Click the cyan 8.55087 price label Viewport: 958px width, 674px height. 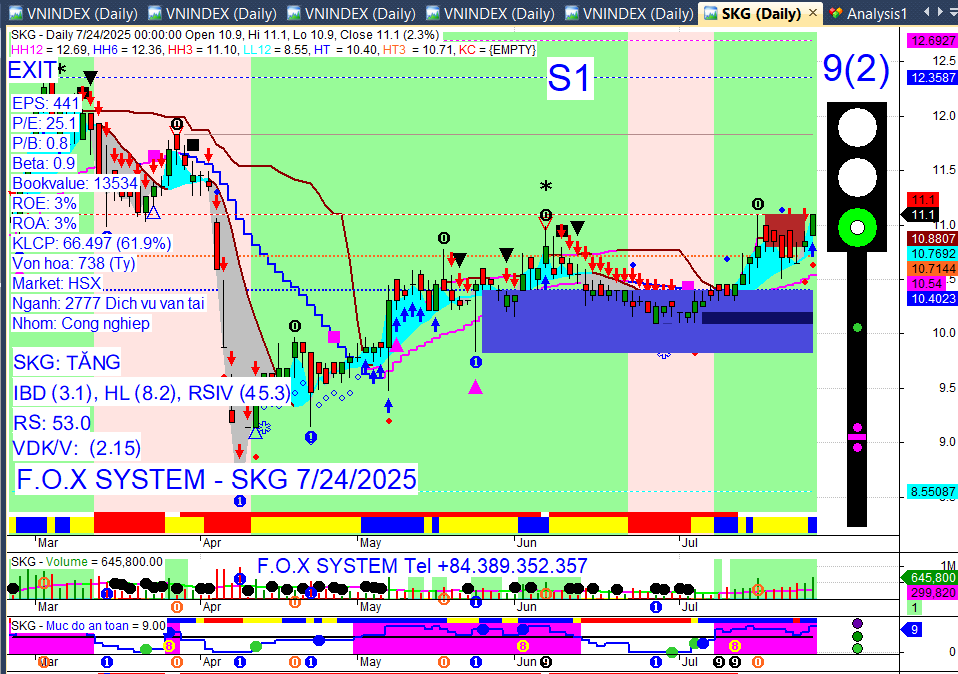coord(932,491)
